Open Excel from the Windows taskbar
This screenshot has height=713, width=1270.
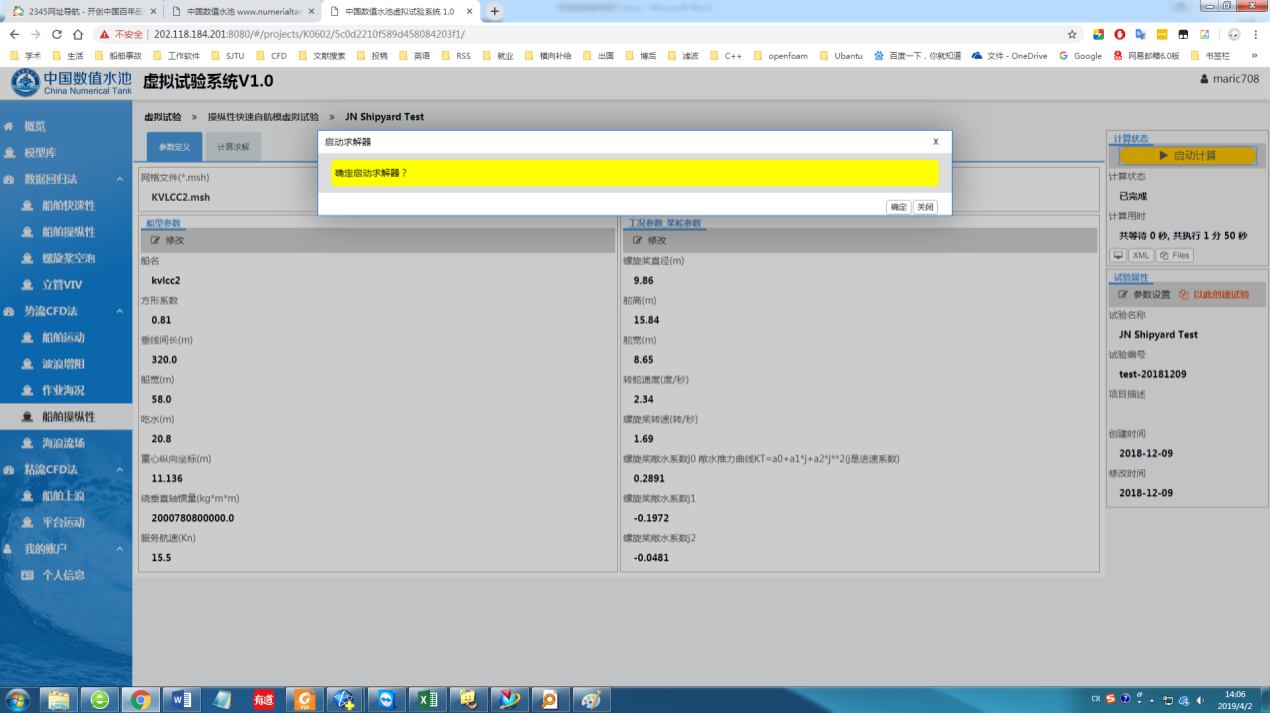tap(428, 699)
